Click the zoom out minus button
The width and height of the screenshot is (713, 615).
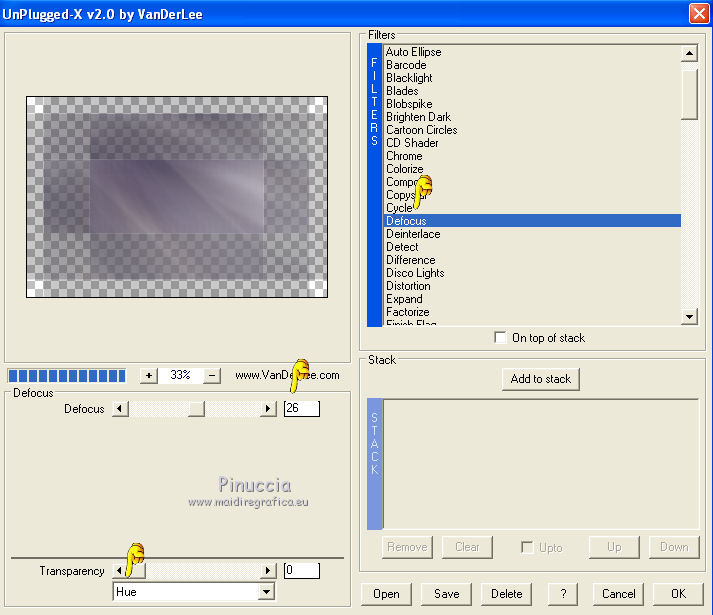[x=212, y=376]
